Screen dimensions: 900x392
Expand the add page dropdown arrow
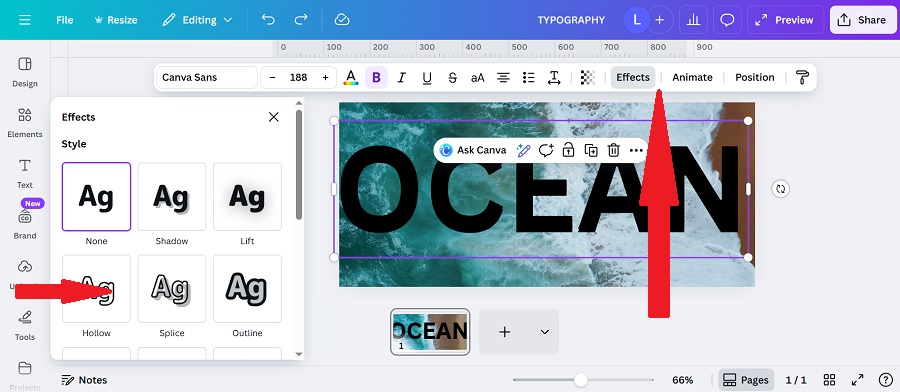(x=545, y=332)
